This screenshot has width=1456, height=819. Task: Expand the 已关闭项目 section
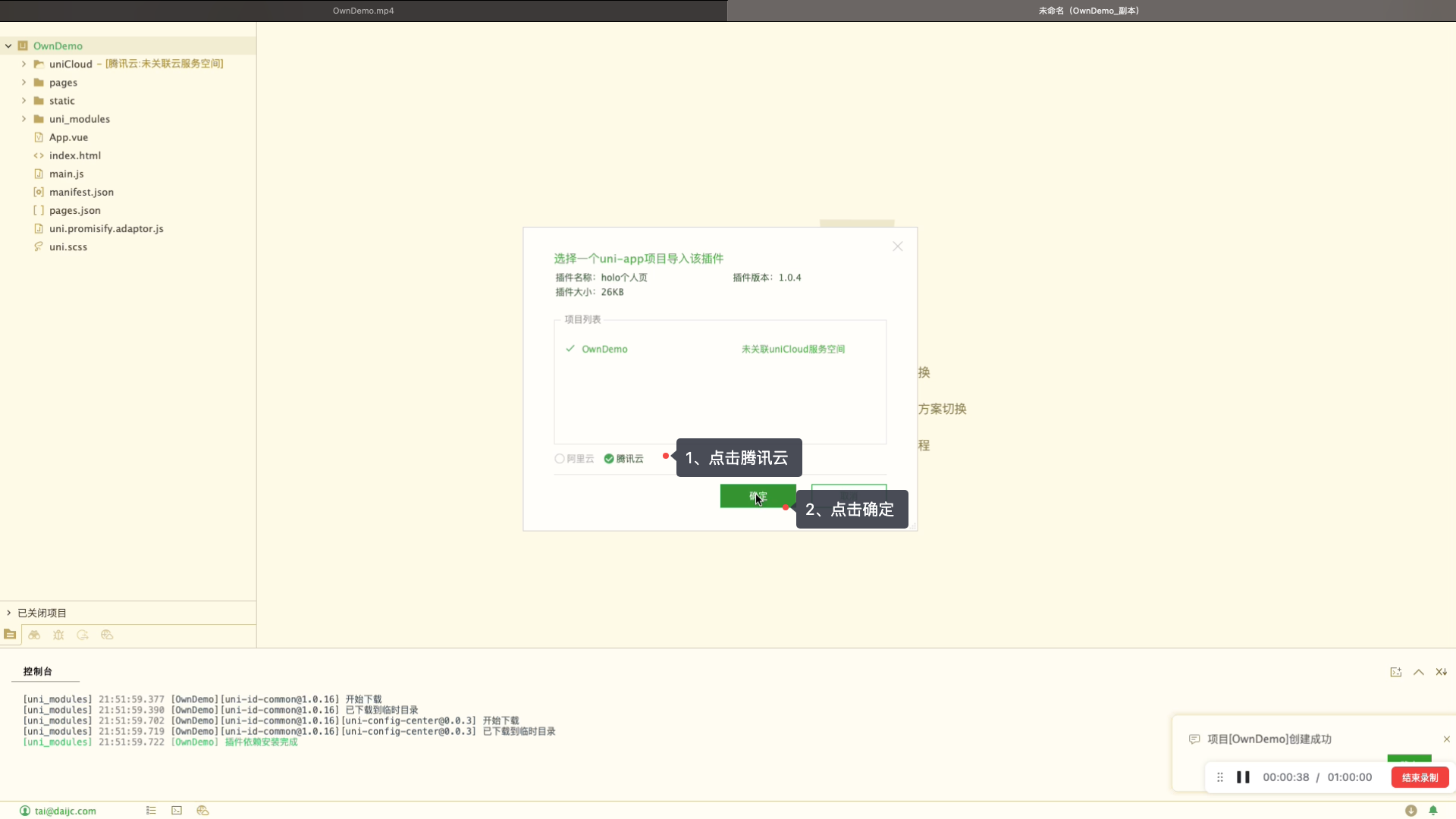tap(9, 613)
